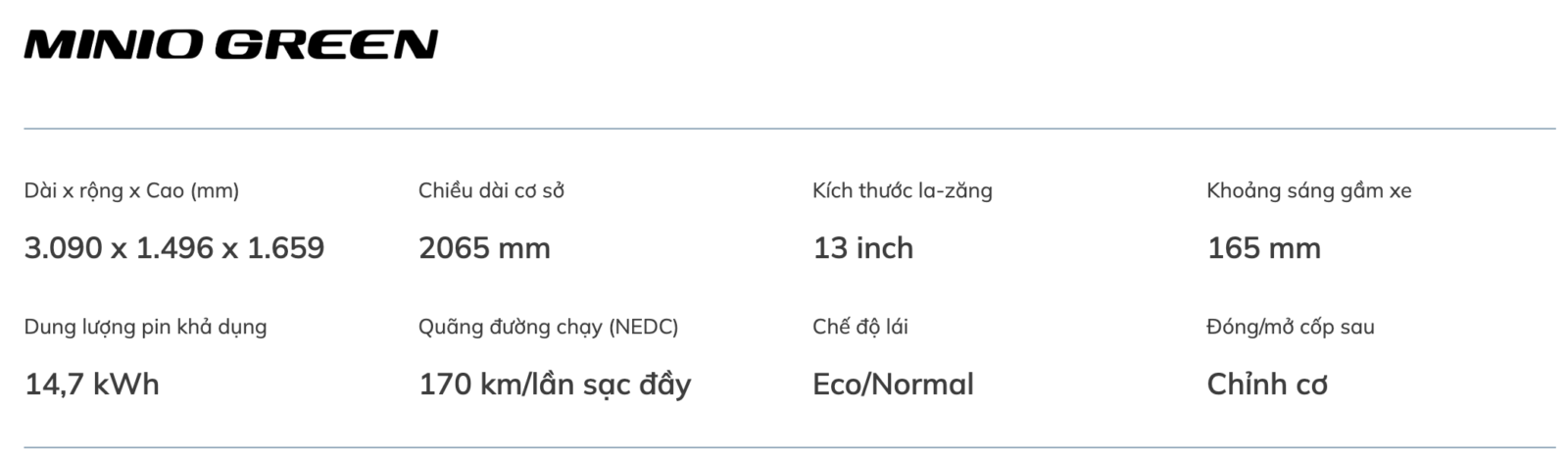Viewport: 1568px width, 464px height.
Task: Click the 13 inch wheel size value
Action: pyautogui.click(x=863, y=248)
